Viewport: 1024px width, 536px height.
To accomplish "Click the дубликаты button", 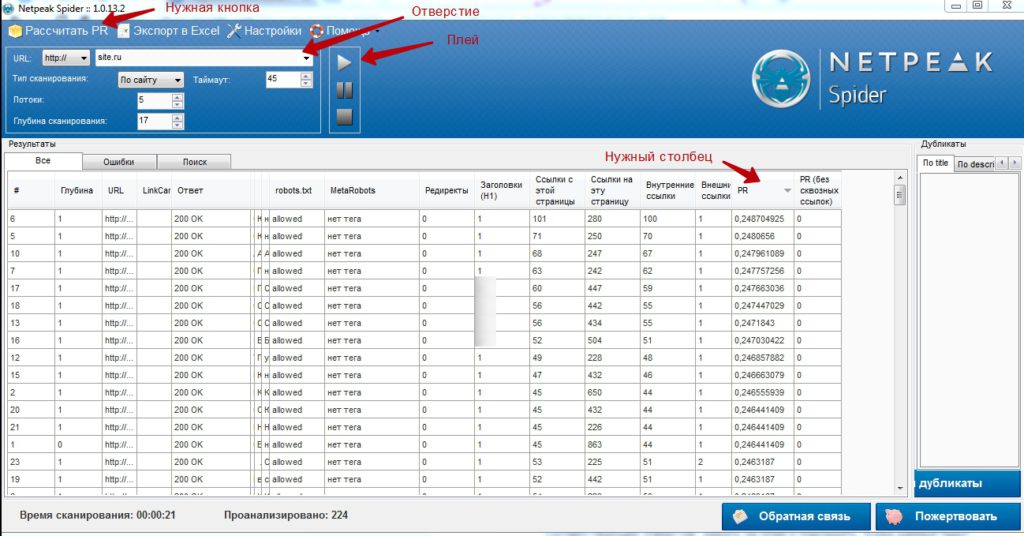I will pyautogui.click(x=967, y=484).
